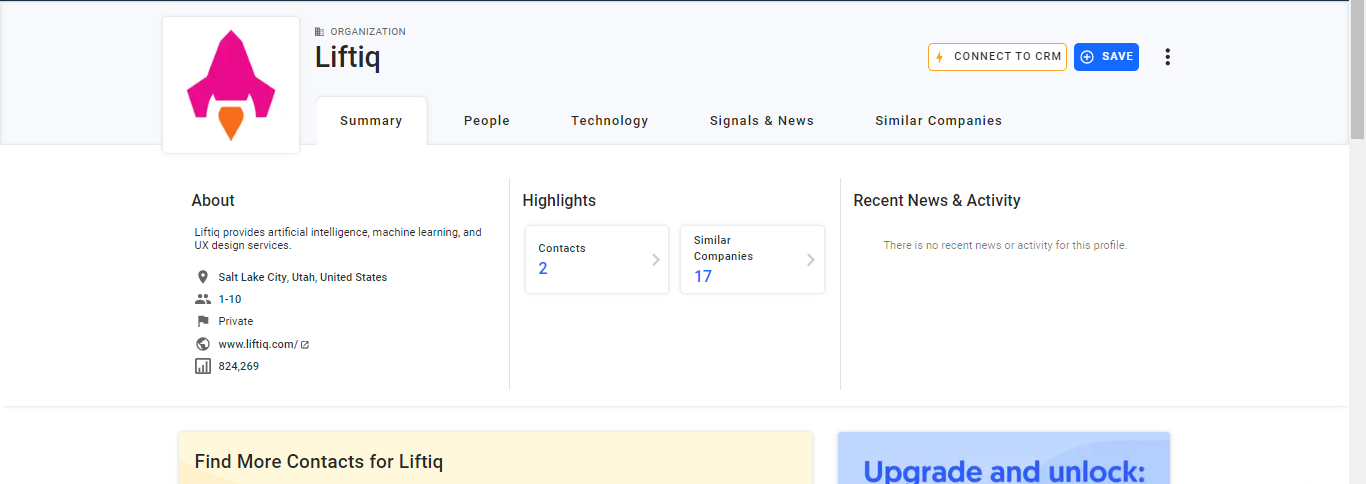Select the Similar Companies tab
The height and width of the screenshot is (484, 1366).
[x=938, y=121]
